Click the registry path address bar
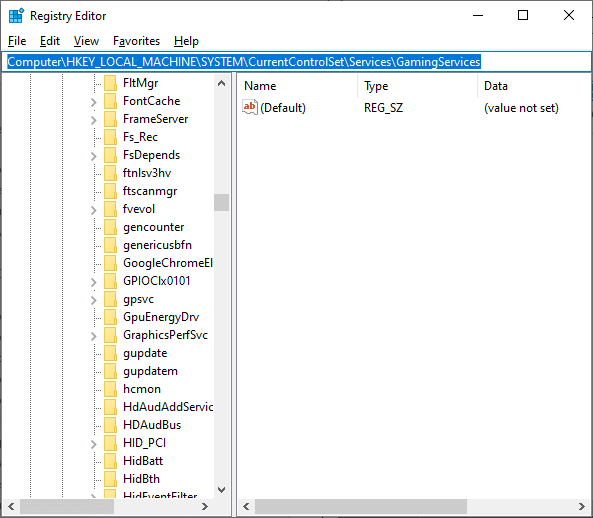The width and height of the screenshot is (593, 518). [296, 62]
